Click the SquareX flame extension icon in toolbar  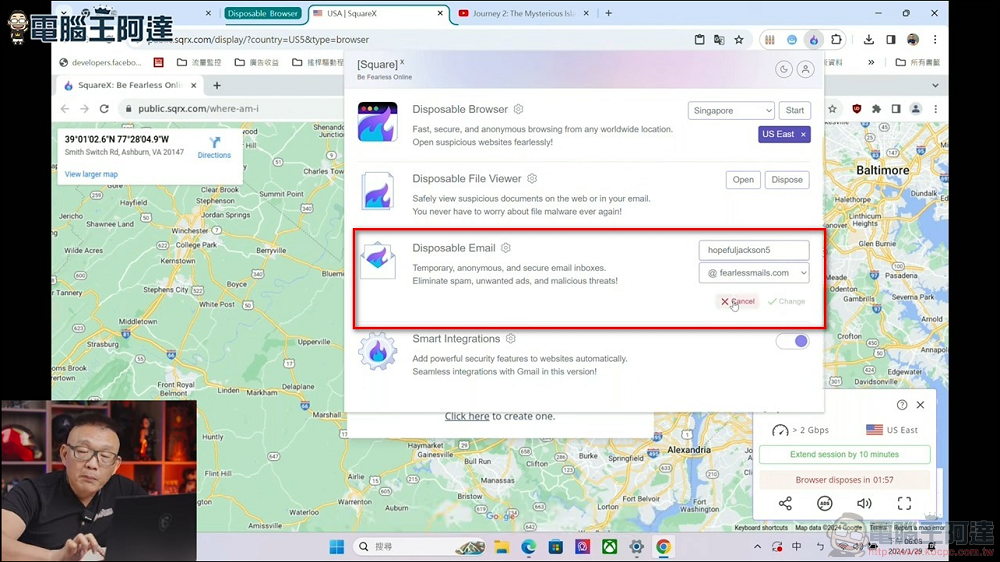(814, 40)
